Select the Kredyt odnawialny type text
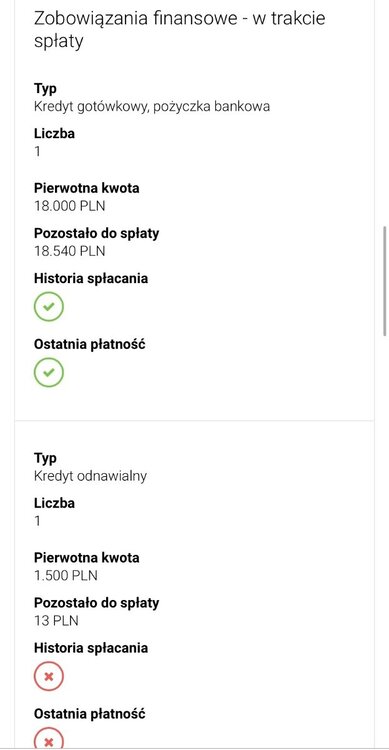Viewport: 389px width, 750px height. 90,476
